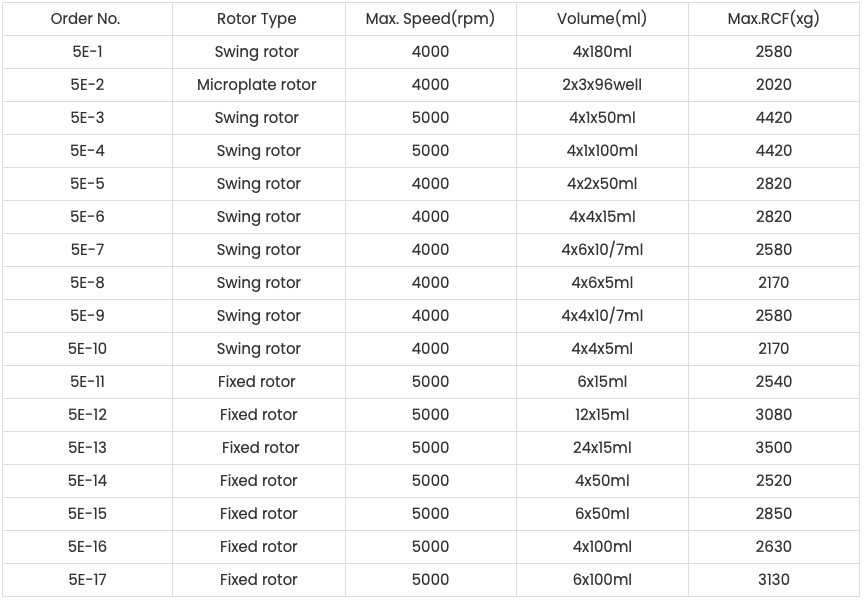Viewport: 864px width, 601px height.
Task: Click the Order No. column header
Action: pos(86,19)
